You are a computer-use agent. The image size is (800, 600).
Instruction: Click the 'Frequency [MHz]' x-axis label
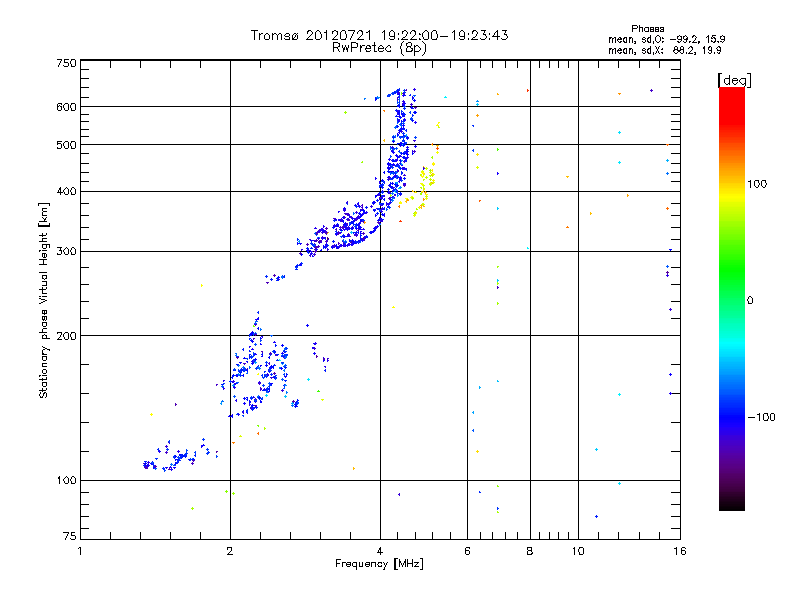pyautogui.click(x=379, y=564)
